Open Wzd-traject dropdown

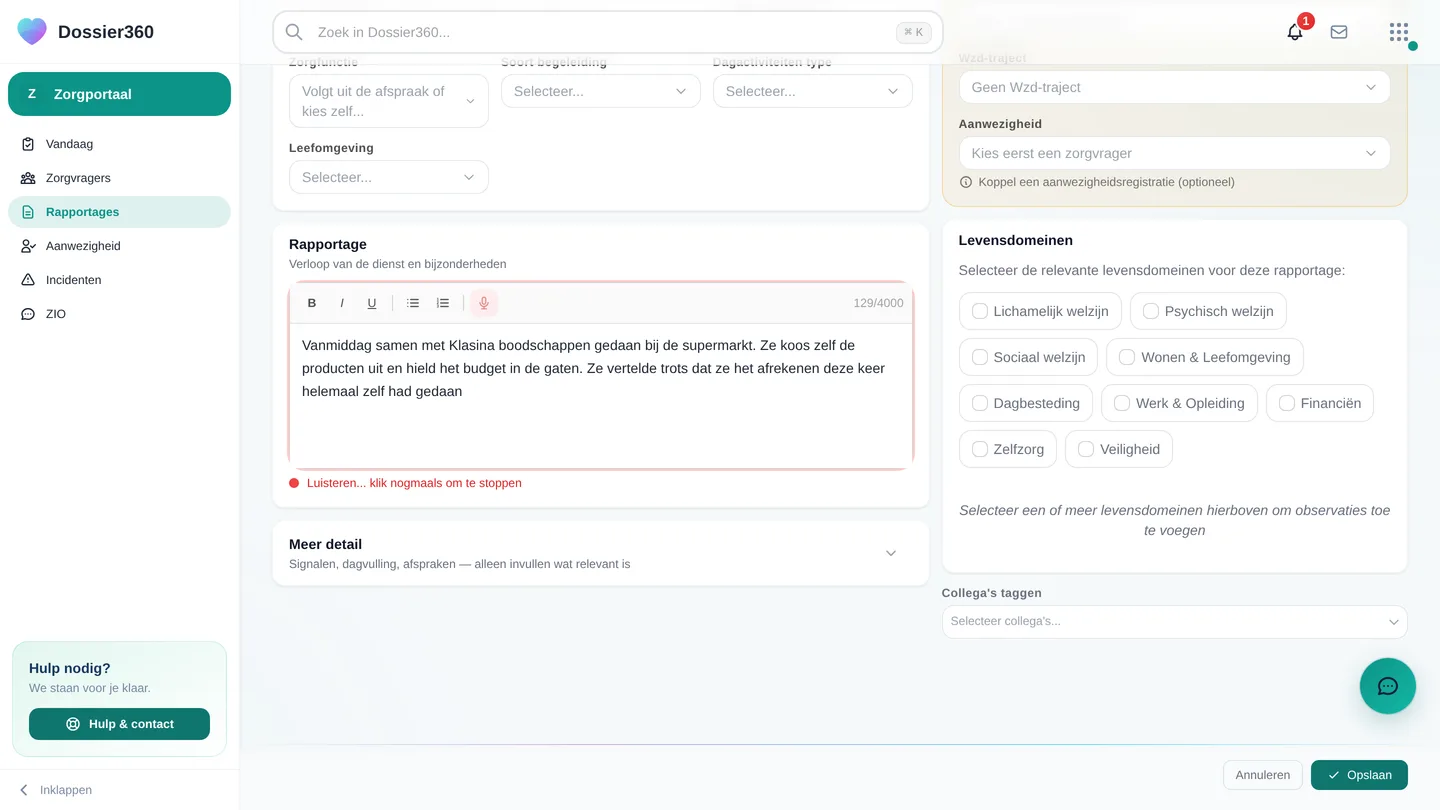(1175, 87)
